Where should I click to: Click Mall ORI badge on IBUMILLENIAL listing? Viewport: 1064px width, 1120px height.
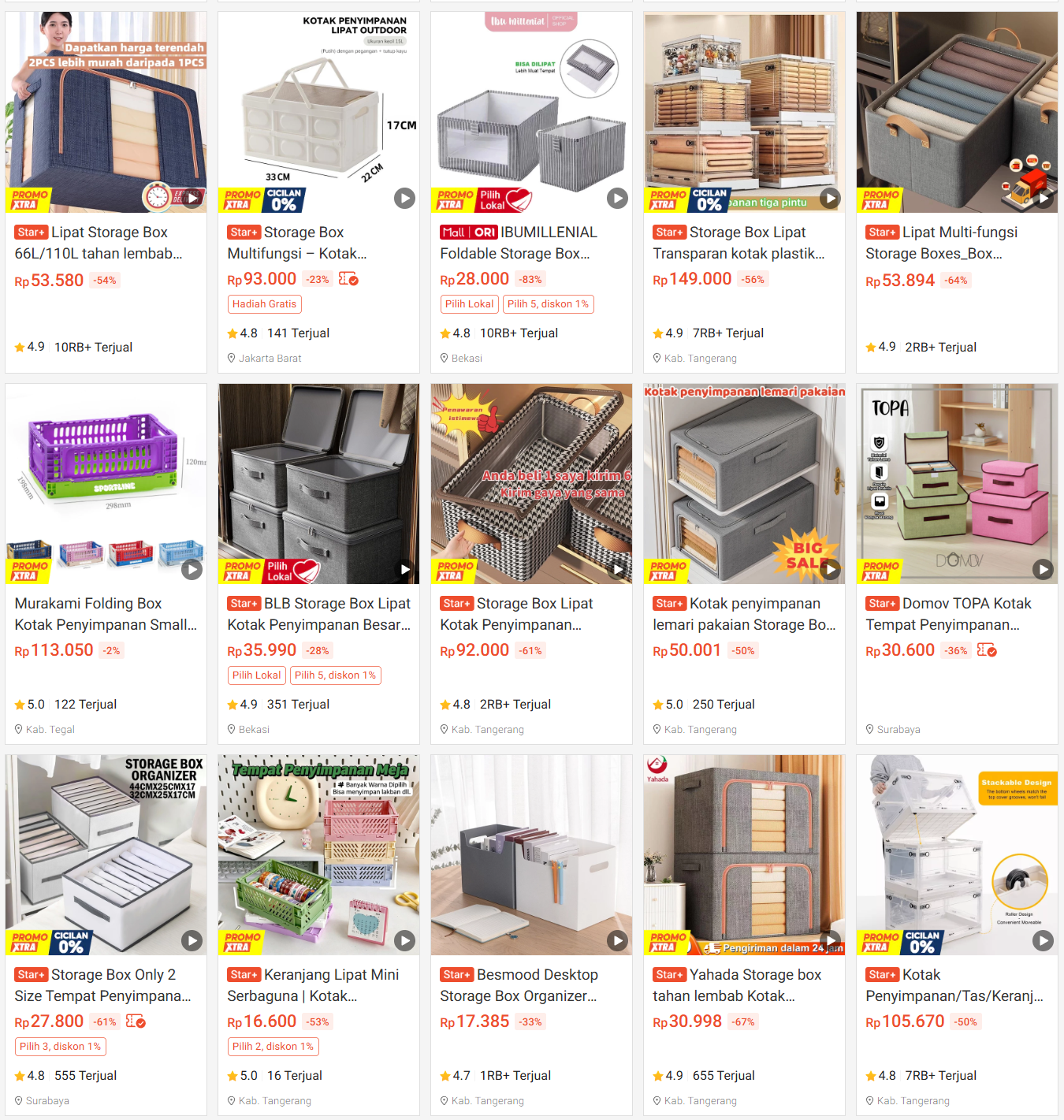469,233
